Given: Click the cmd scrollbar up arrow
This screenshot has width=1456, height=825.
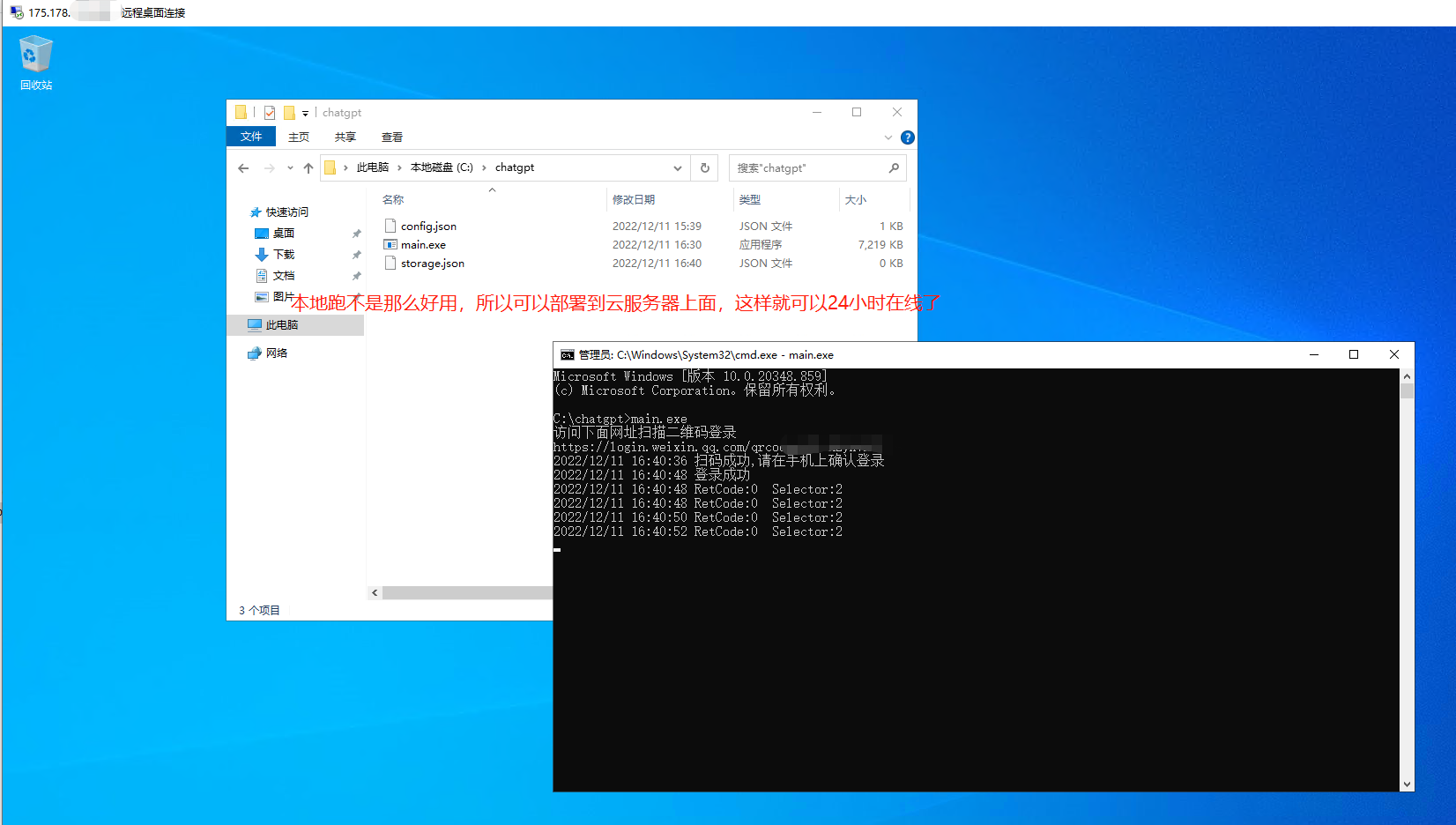Looking at the screenshot, I should [1407, 376].
